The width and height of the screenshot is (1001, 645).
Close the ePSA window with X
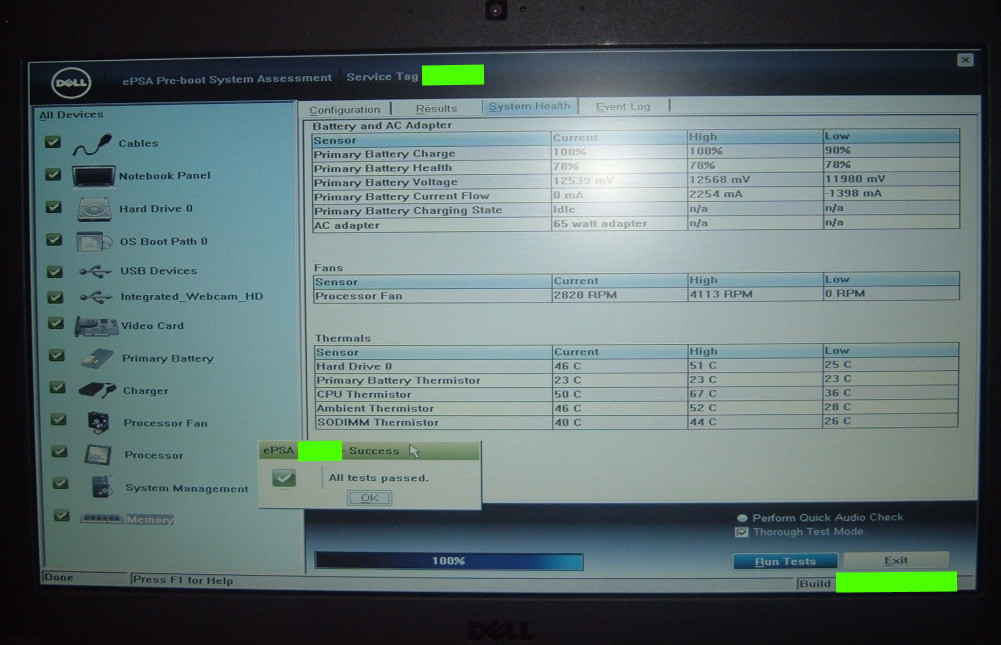[965, 59]
